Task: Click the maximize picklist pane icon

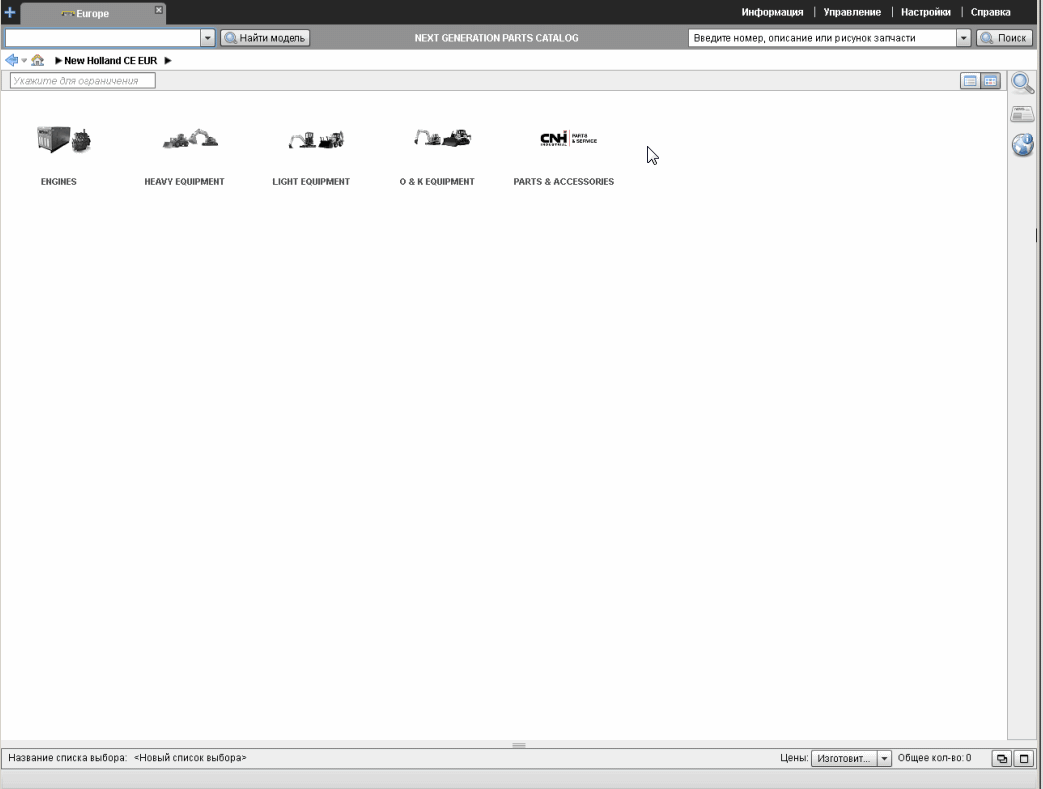Action: pyautogui.click(x=1024, y=758)
